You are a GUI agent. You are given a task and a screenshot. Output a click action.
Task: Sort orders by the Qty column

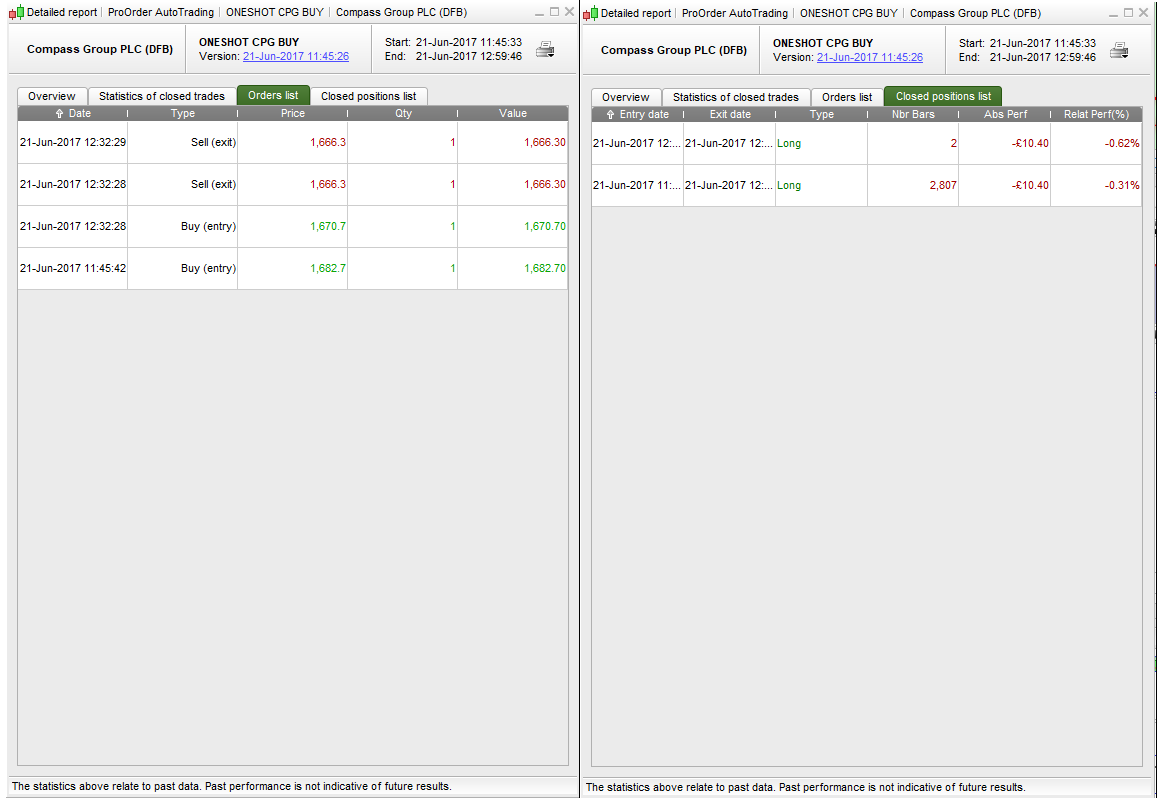[x=403, y=113]
